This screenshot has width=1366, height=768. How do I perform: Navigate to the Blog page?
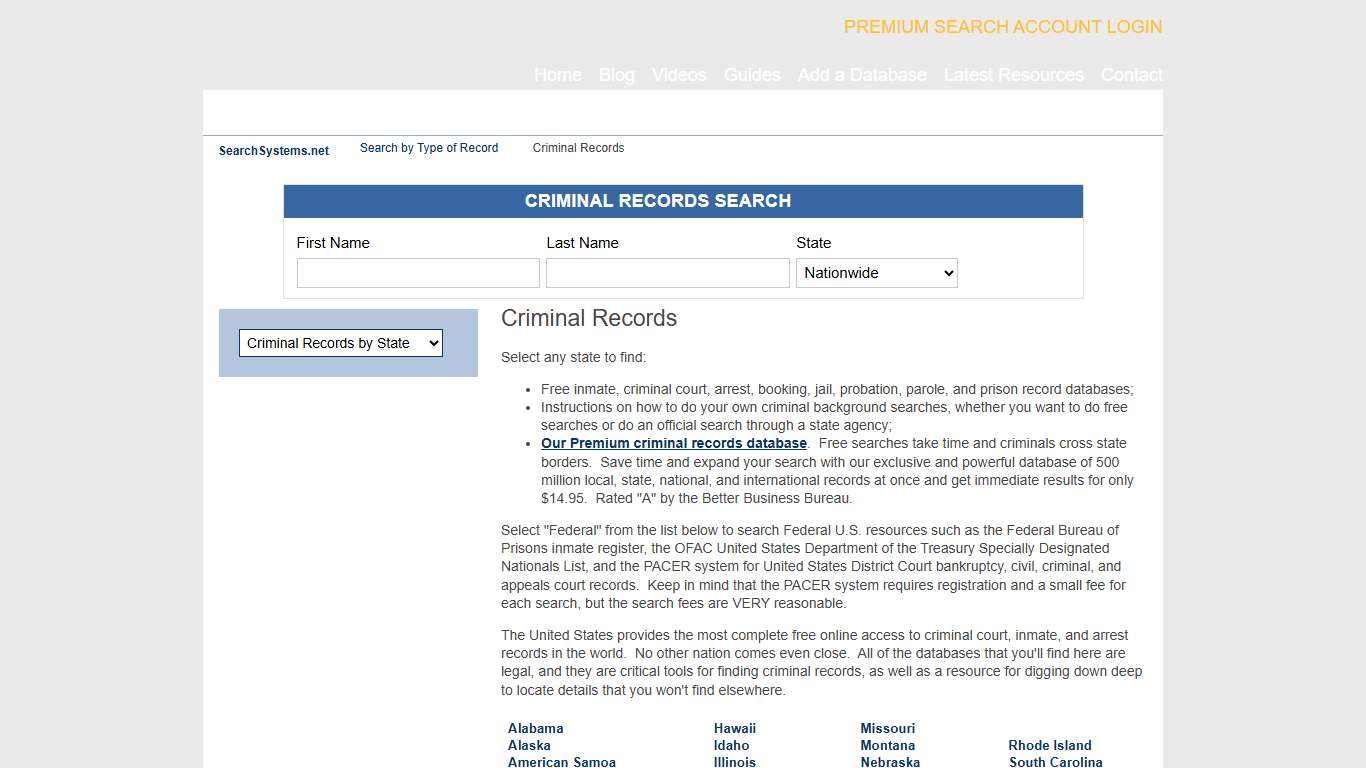616,75
